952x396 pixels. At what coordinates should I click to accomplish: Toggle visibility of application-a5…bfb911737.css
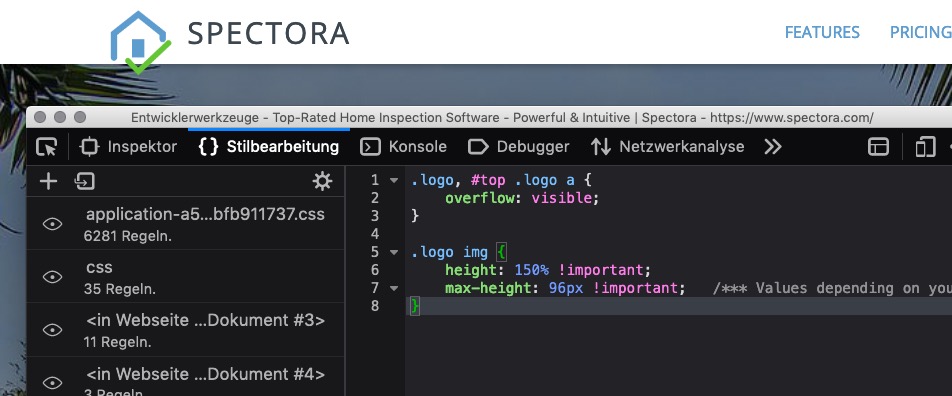pos(53,224)
